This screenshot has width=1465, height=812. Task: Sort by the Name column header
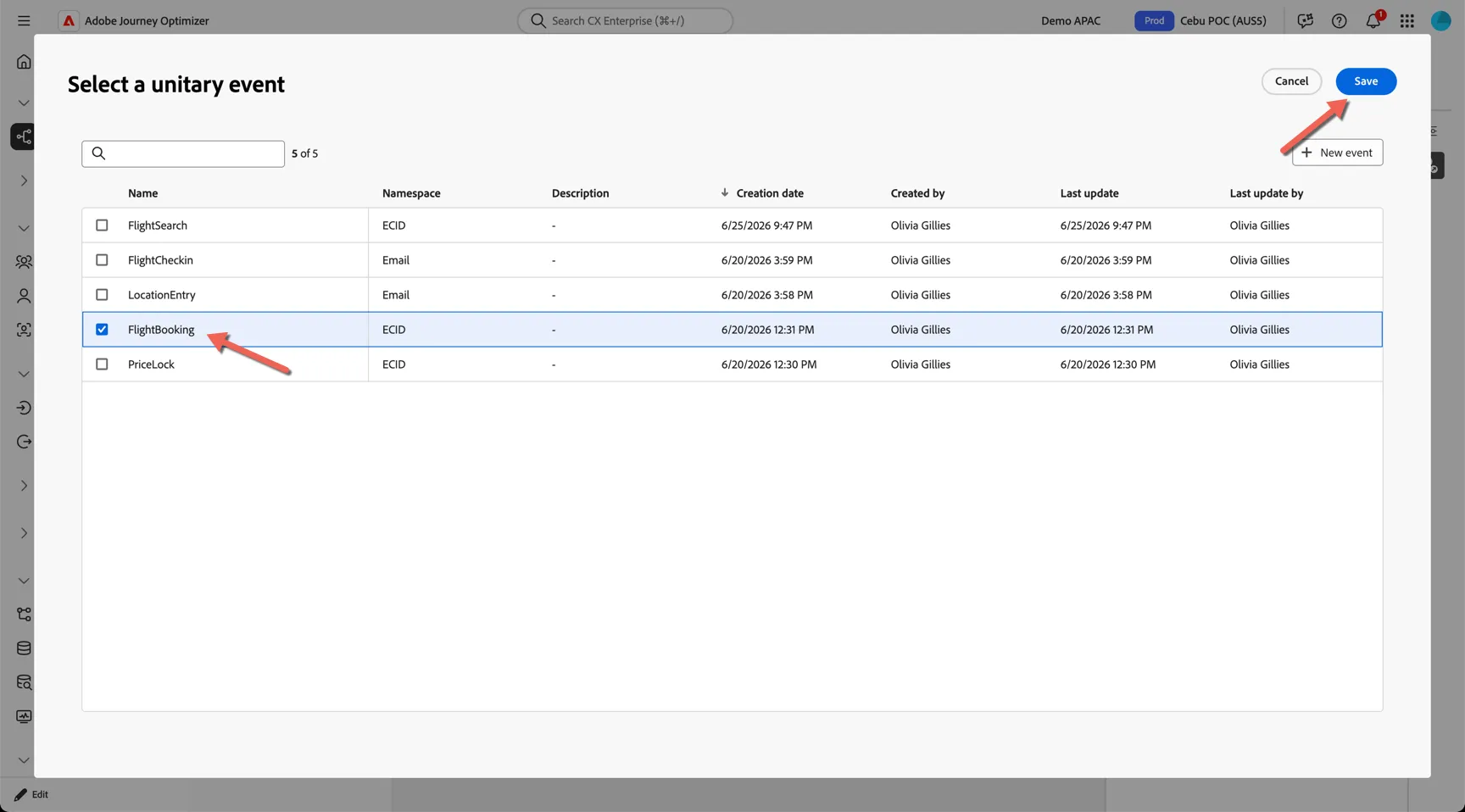click(x=142, y=193)
